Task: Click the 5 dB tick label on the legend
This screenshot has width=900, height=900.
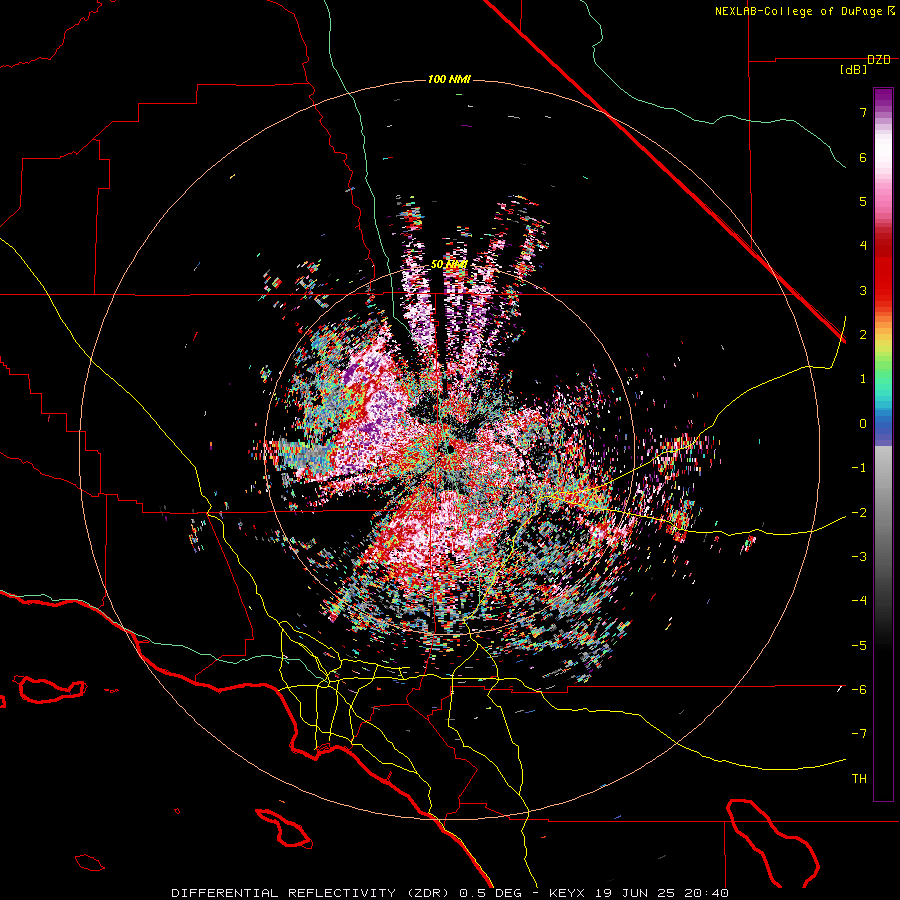Action: pyautogui.click(x=863, y=201)
